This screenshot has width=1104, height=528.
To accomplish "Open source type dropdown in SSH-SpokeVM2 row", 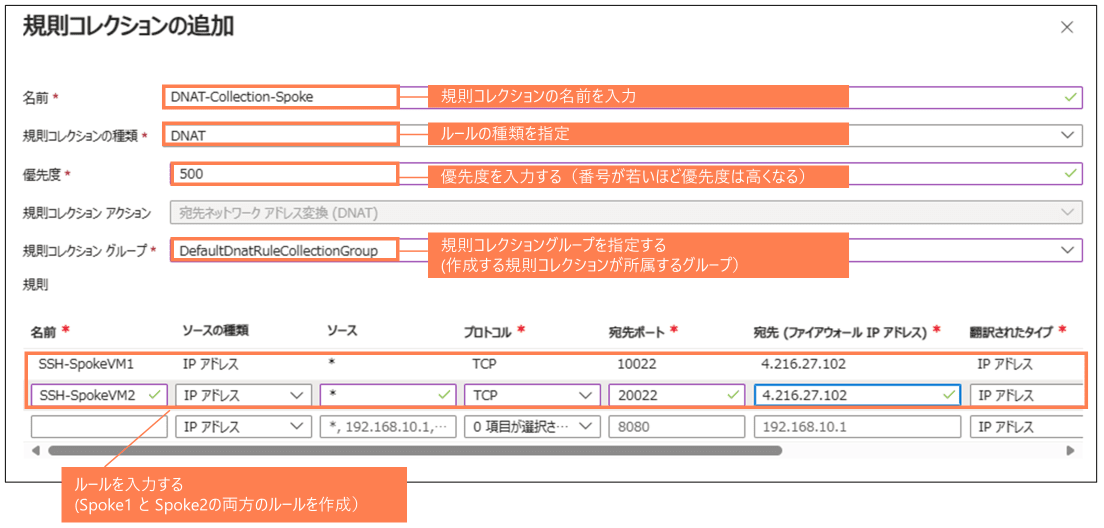I will (x=244, y=396).
